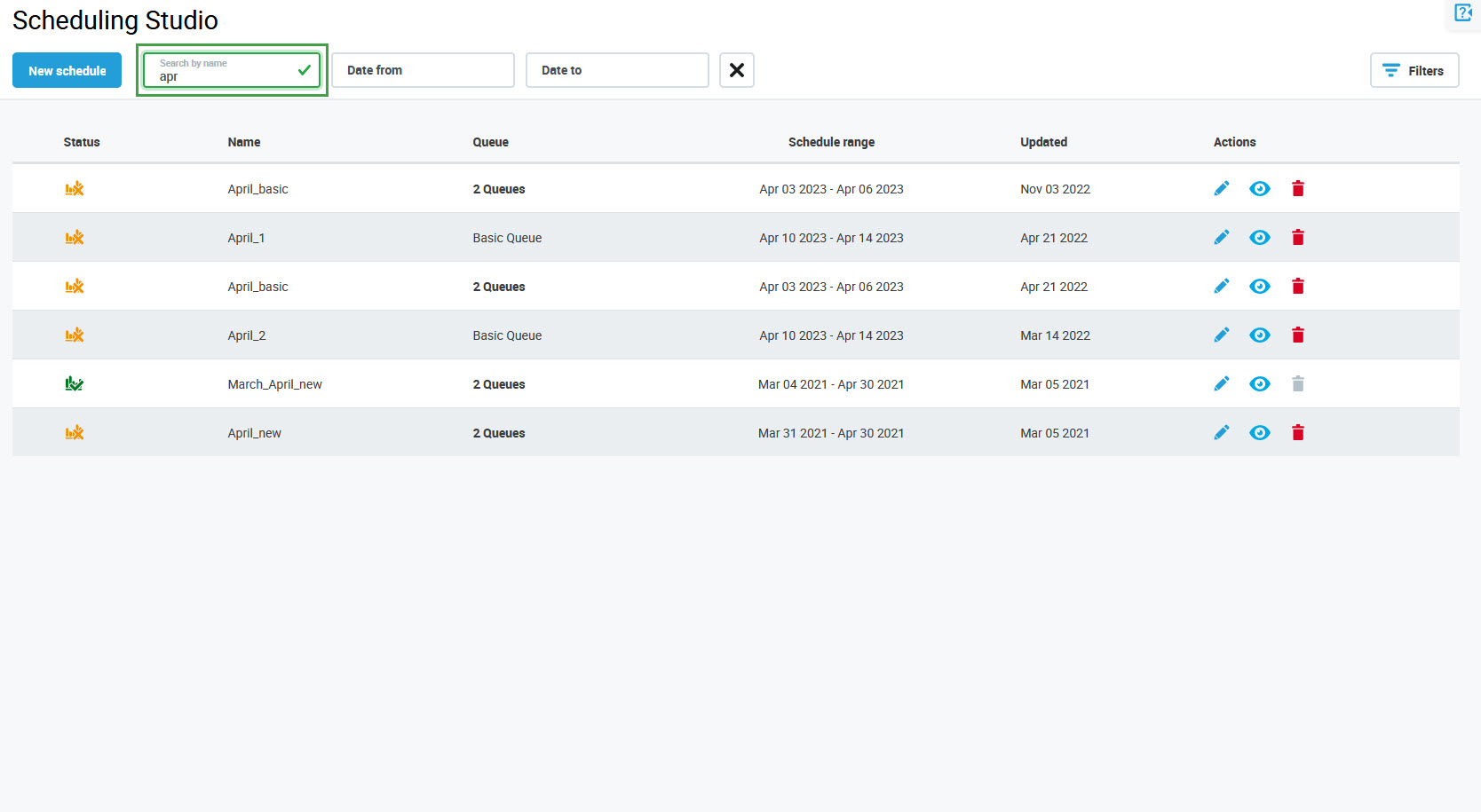Open the Date to picker
Image resolution: width=1481 pixels, height=812 pixels.
(x=617, y=70)
